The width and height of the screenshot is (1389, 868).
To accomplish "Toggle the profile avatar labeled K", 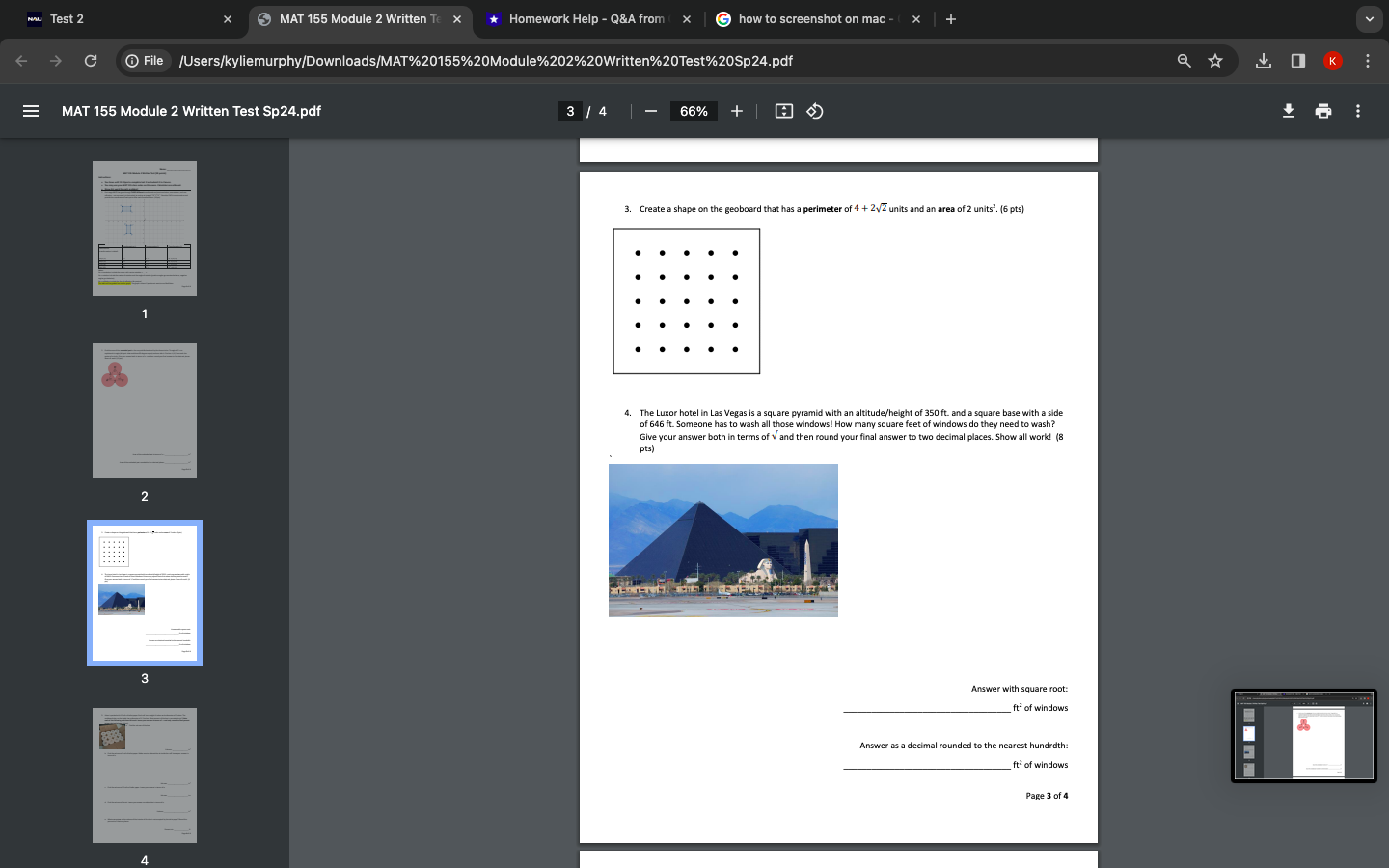I will click(x=1332, y=61).
